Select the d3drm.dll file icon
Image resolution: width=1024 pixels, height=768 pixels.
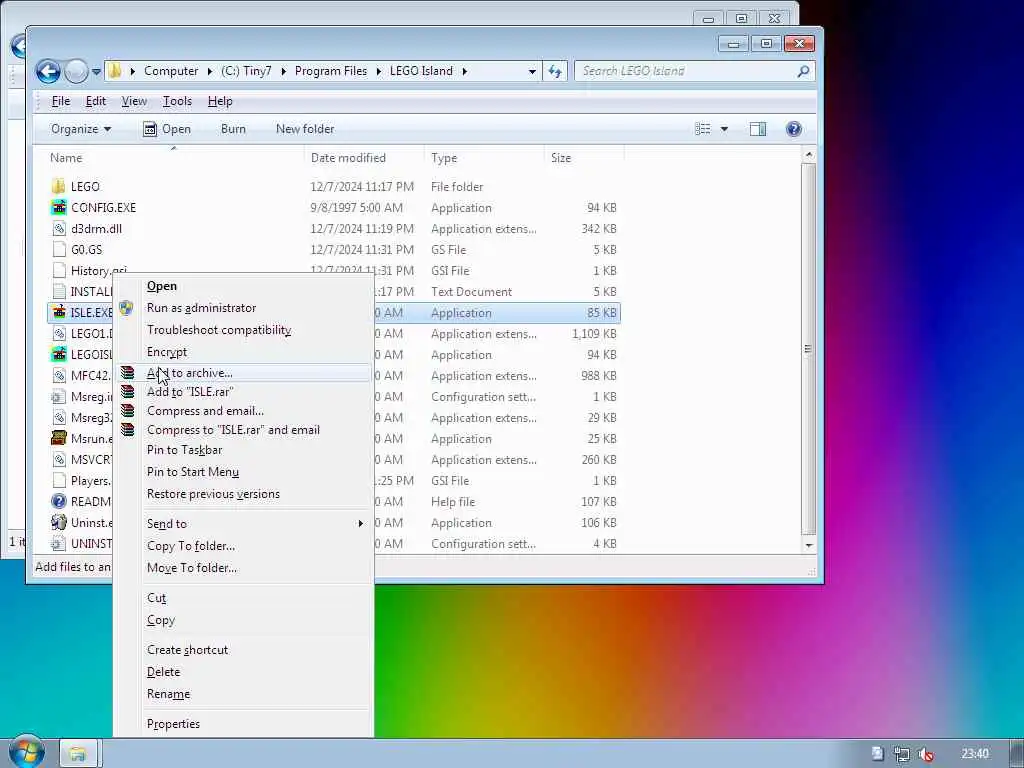(59, 229)
